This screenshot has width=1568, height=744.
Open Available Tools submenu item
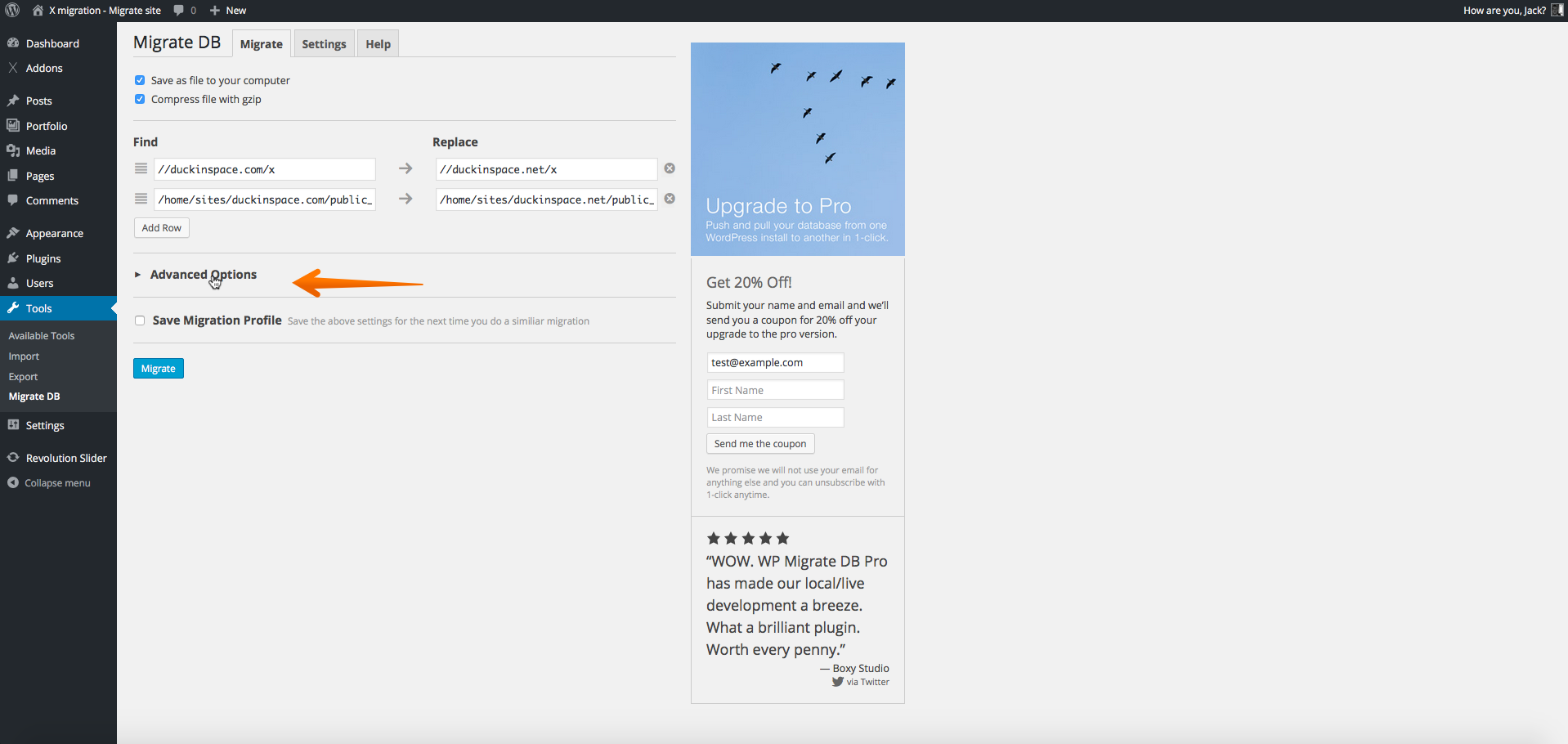coord(42,336)
